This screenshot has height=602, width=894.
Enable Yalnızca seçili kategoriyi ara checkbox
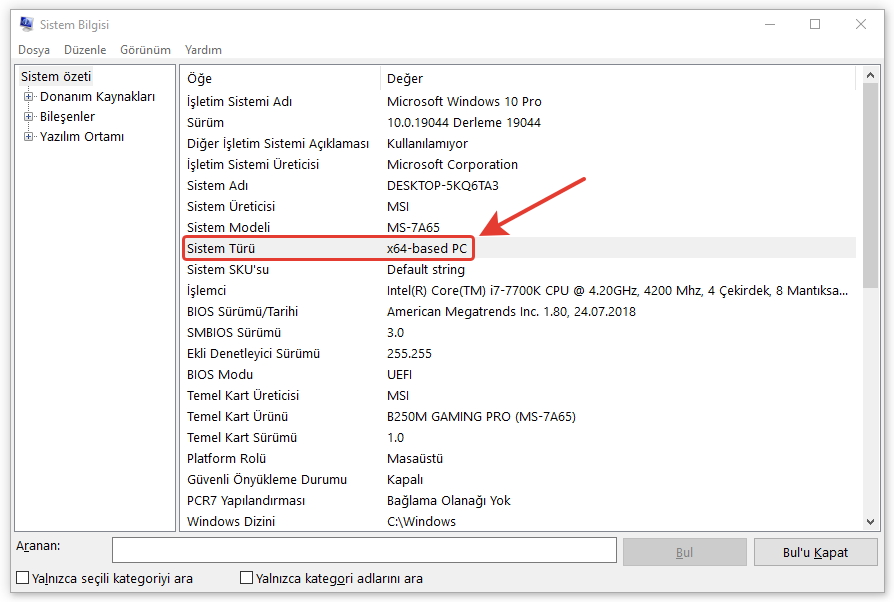pos(23,578)
